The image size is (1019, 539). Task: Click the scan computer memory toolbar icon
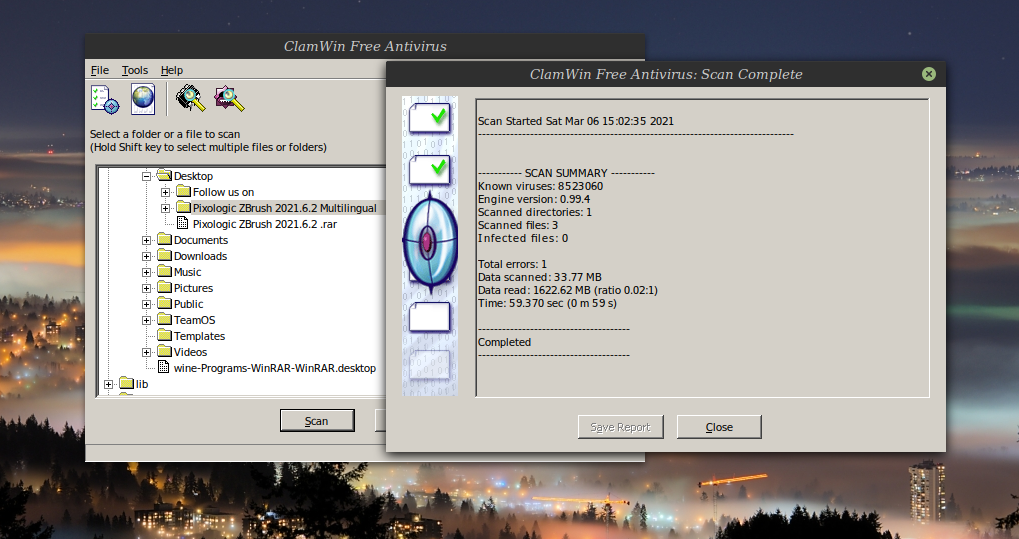pyautogui.click(x=190, y=99)
